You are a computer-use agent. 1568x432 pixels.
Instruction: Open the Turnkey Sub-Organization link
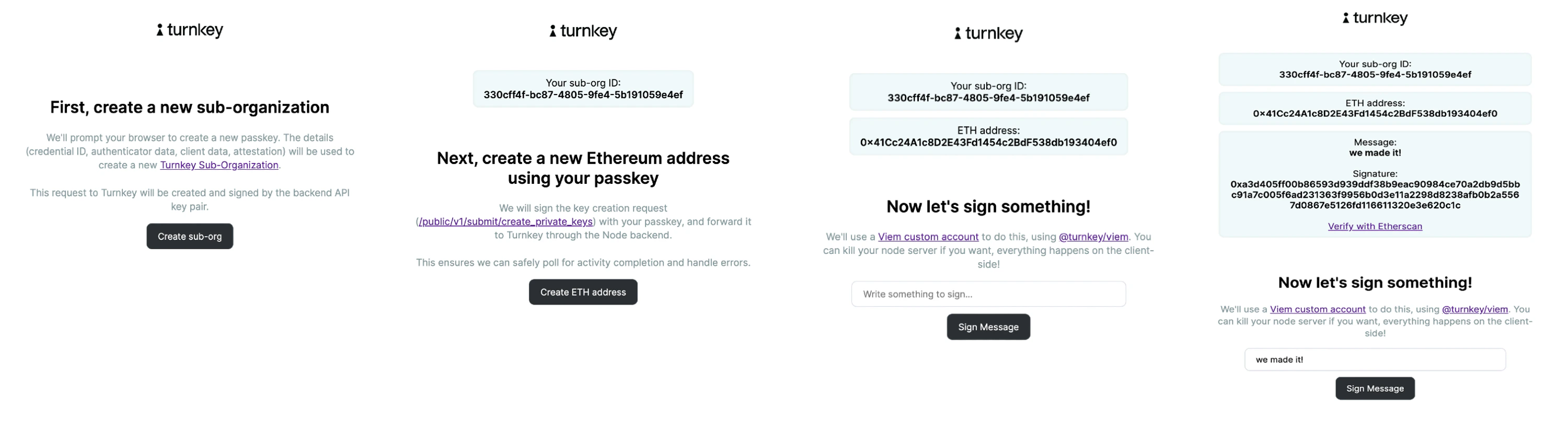(x=218, y=164)
